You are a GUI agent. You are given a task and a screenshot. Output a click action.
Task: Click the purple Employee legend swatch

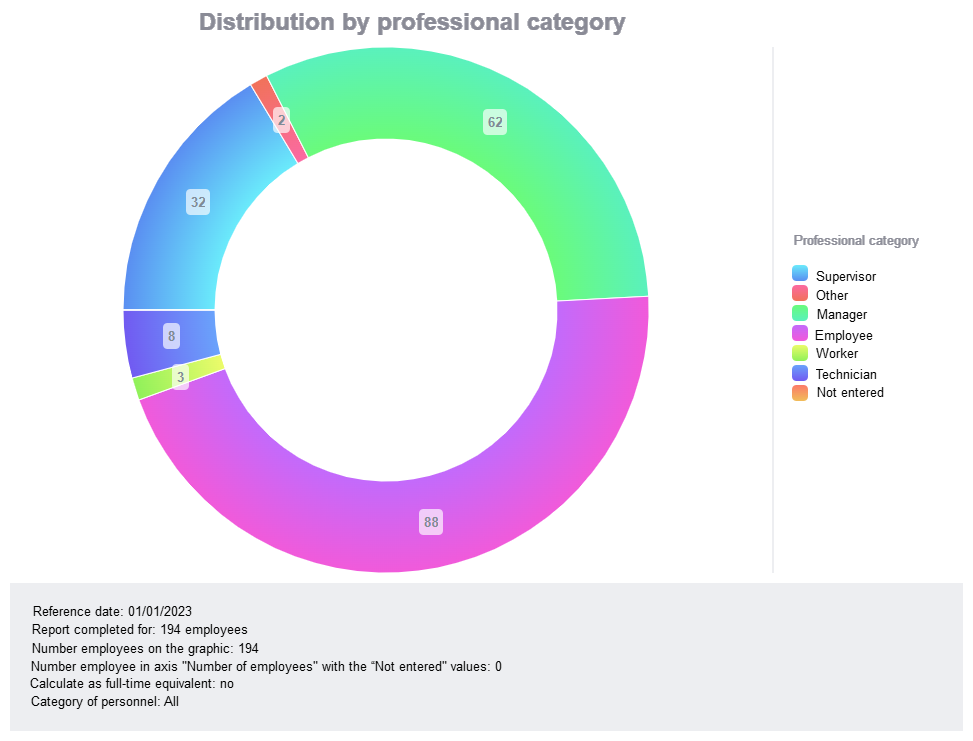point(800,333)
